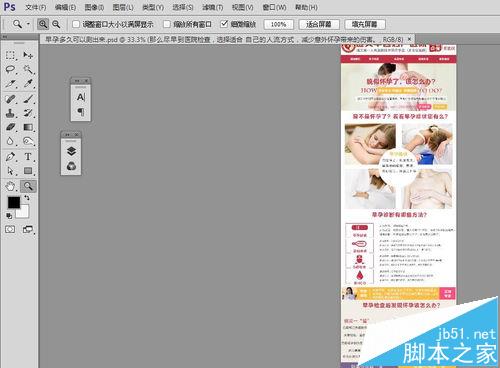This screenshot has height=368, width=500.
Task: Open the Character panel icon
Action: pos(81,97)
